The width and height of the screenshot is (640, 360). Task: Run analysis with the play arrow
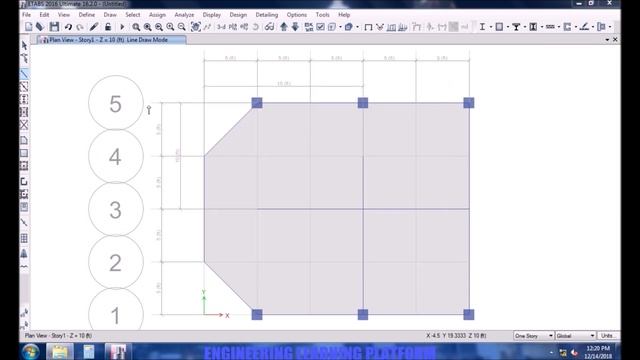pyautogui.click(x=122, y=27)
